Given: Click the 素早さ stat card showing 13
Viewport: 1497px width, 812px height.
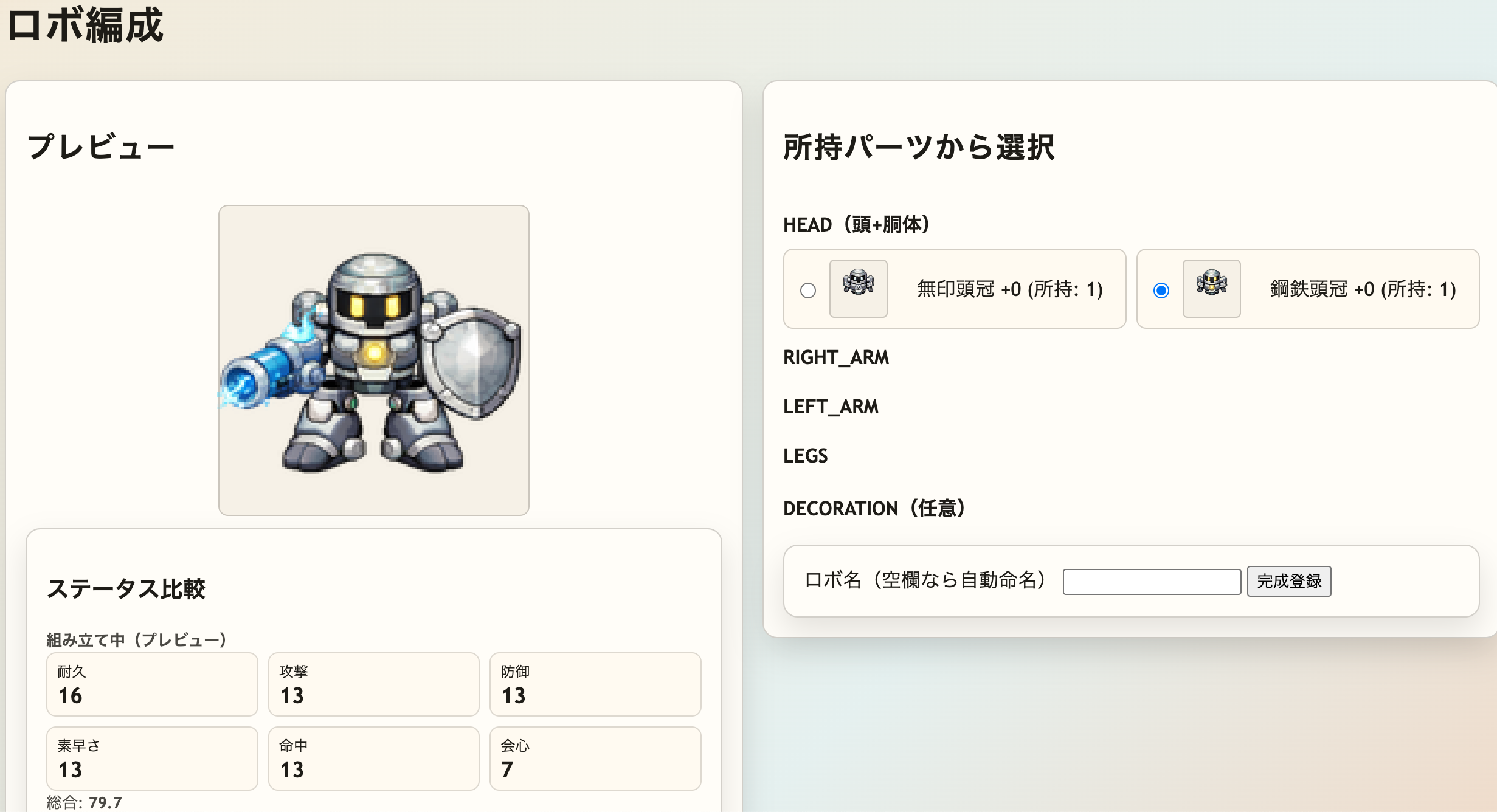Looking at the screenshot, I should [151, 758].
